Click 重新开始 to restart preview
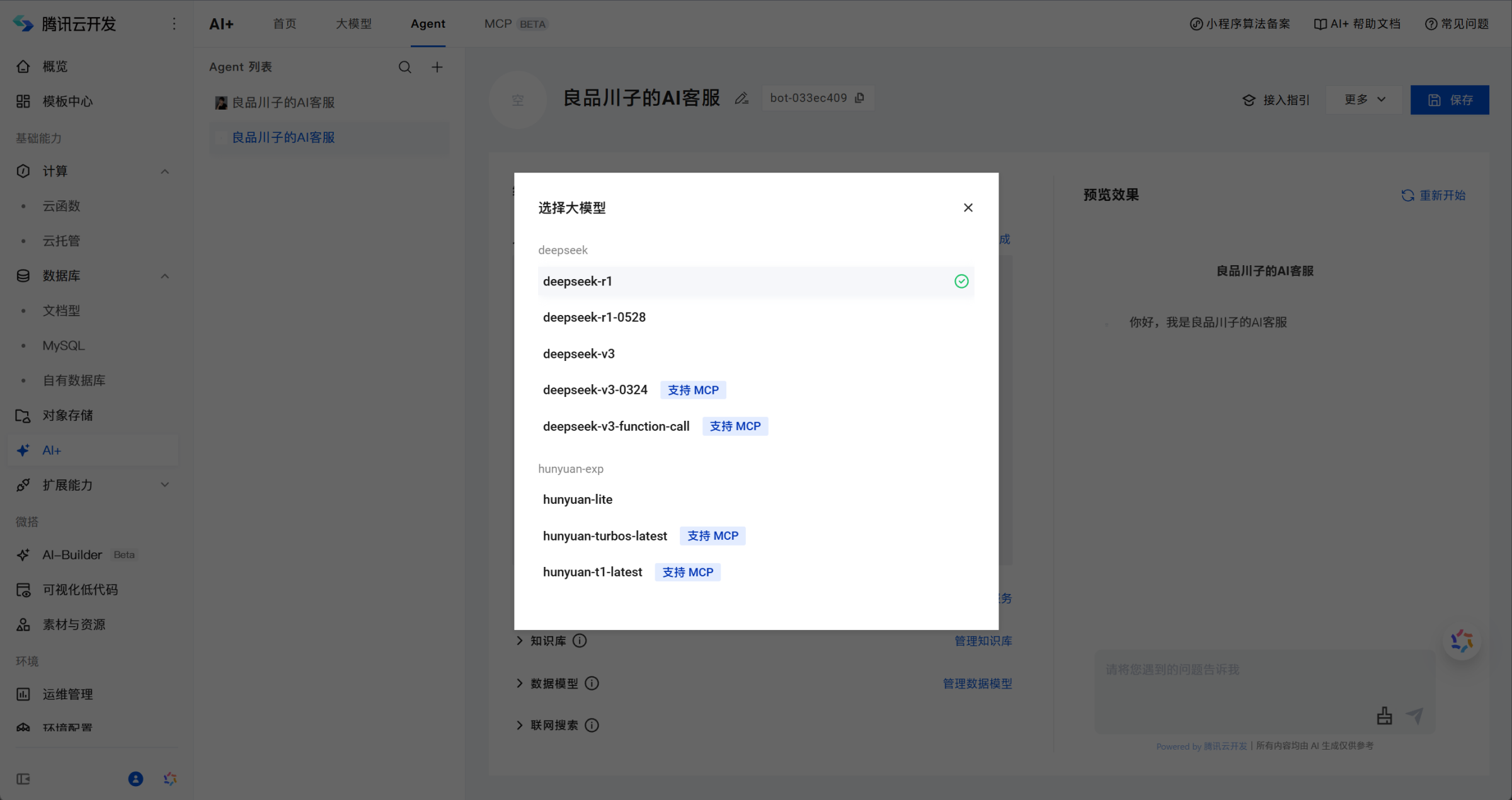Viewport: 1512px width, 800px height. pos(1433,195)
